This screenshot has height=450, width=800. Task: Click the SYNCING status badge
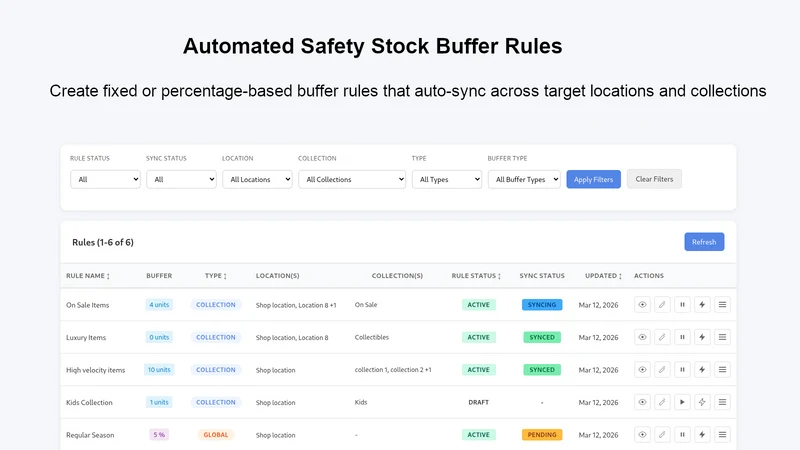coord(542,305)
